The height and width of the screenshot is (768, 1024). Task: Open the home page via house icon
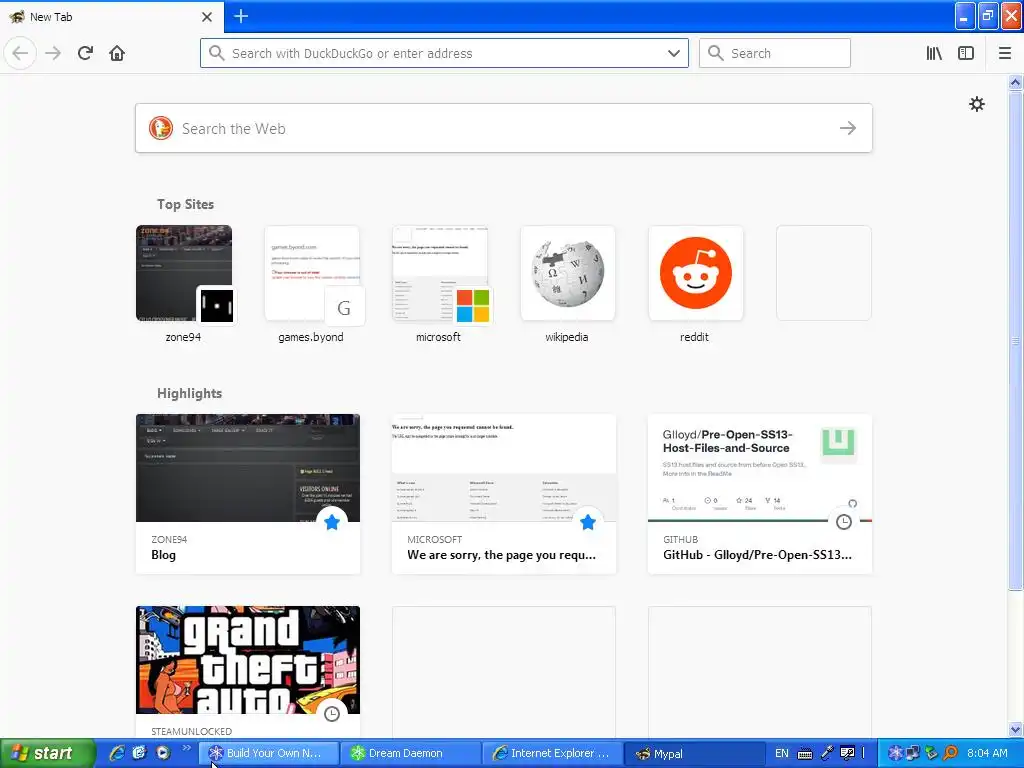(117, 53)
